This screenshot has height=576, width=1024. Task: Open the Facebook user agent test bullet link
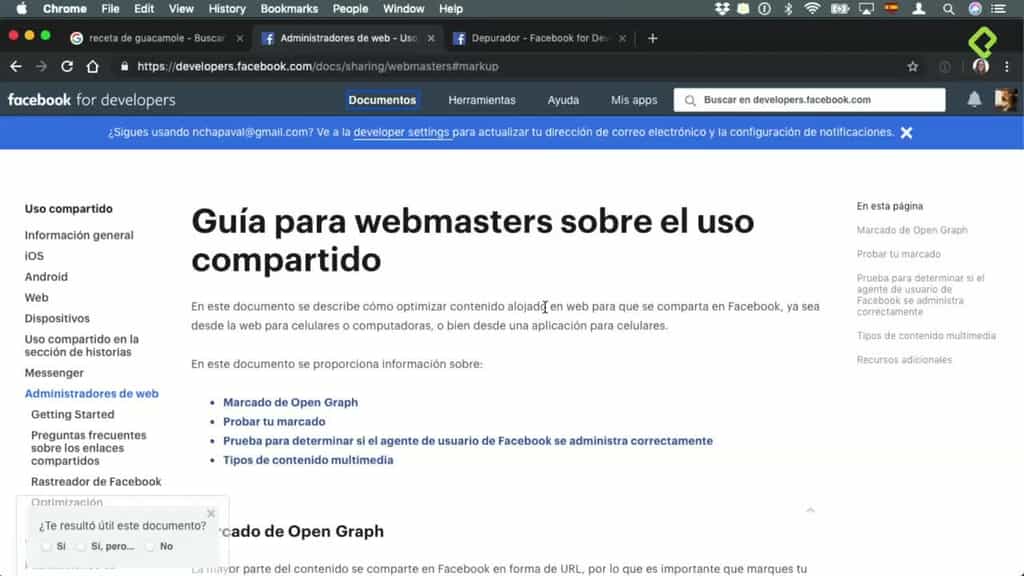point(468,441)
